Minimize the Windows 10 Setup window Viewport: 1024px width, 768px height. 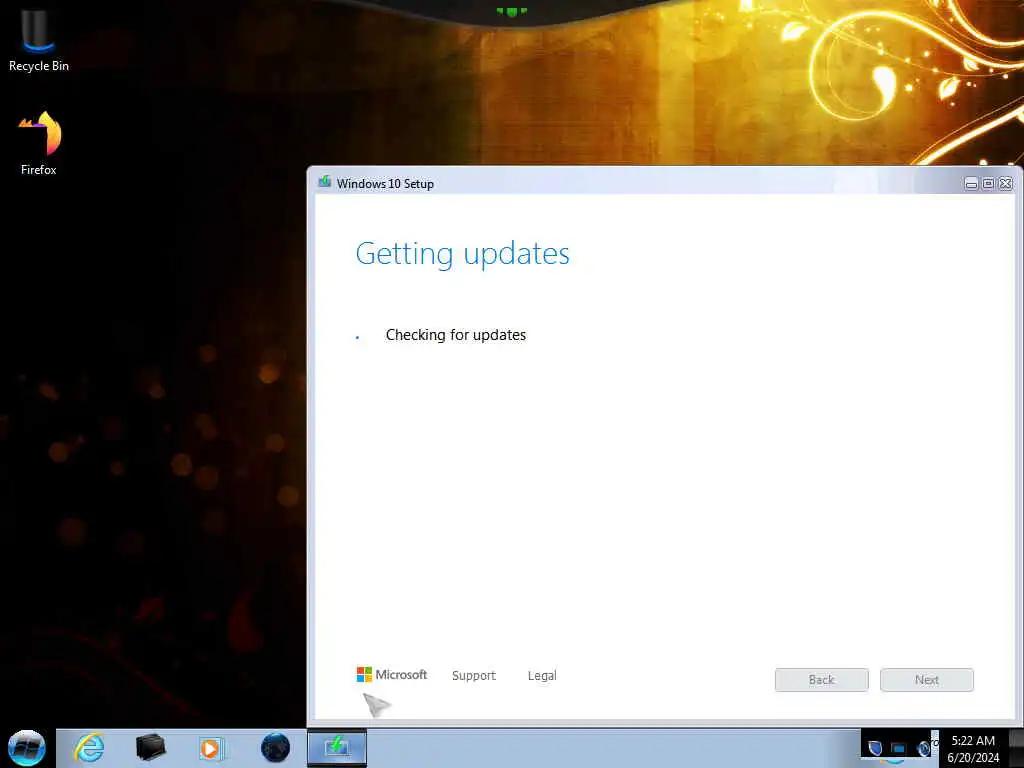pyautogui.click(x=971, y=184)
